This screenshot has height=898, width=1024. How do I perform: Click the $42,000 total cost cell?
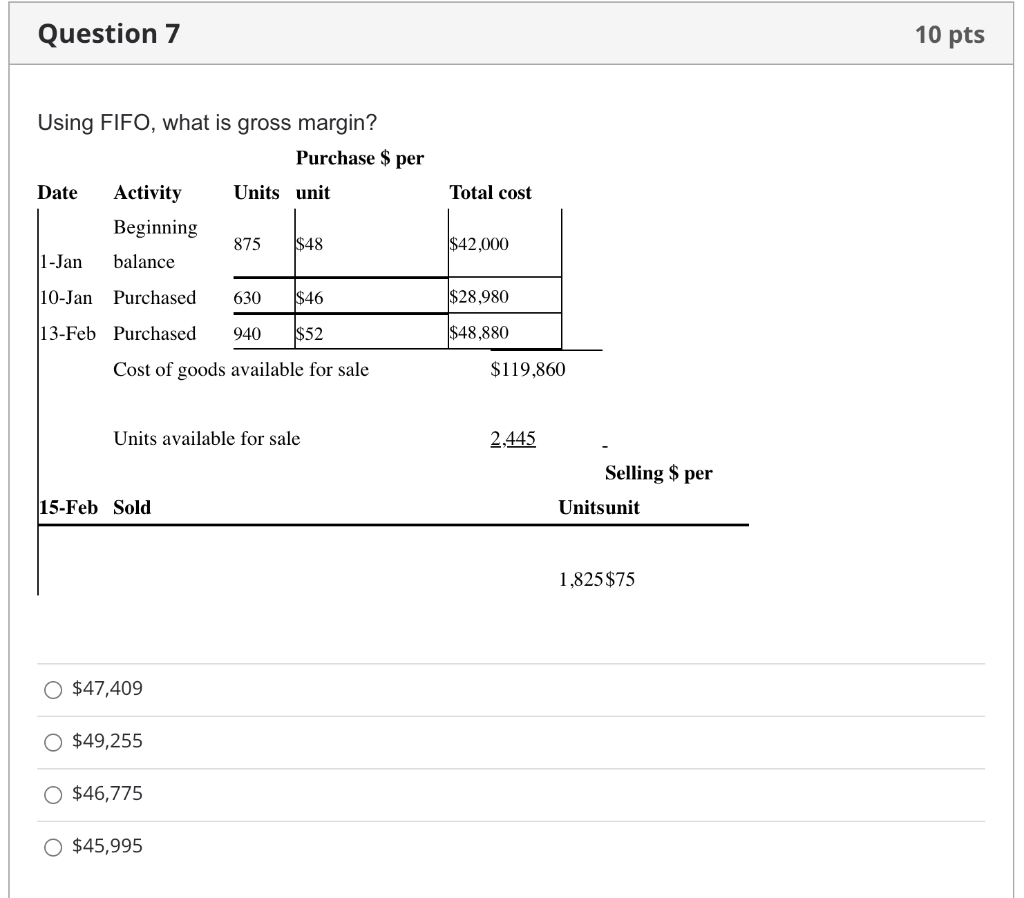tap(476, 244)
